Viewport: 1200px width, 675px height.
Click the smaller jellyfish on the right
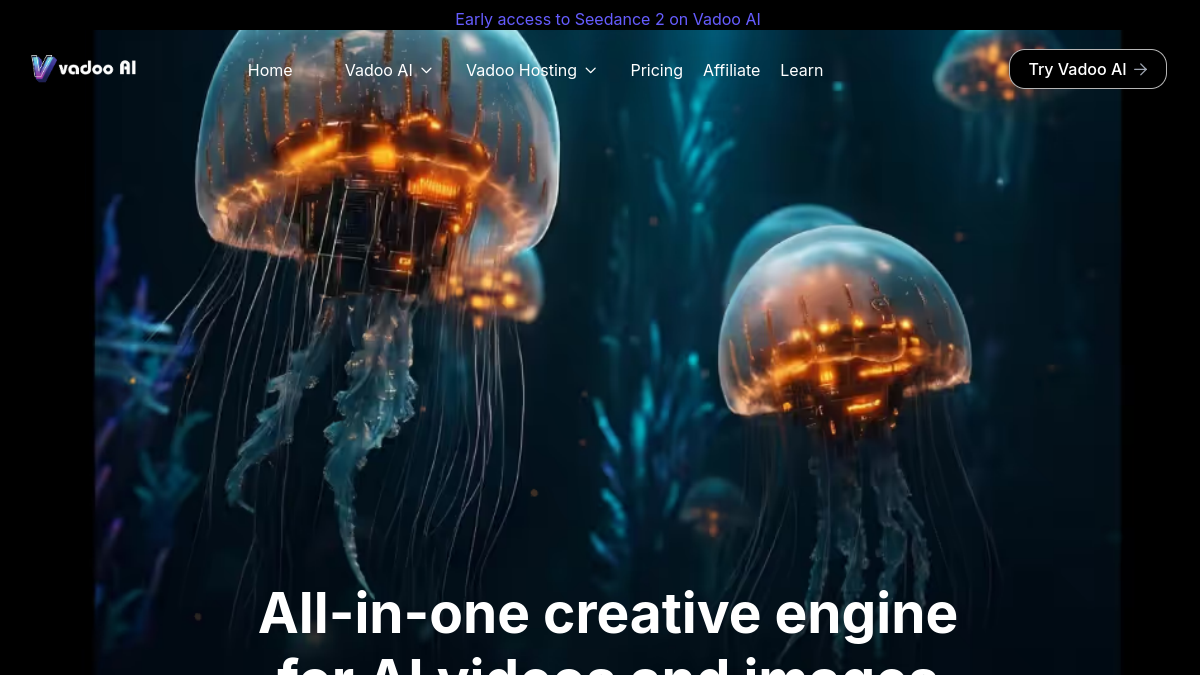tap(845, 330)
